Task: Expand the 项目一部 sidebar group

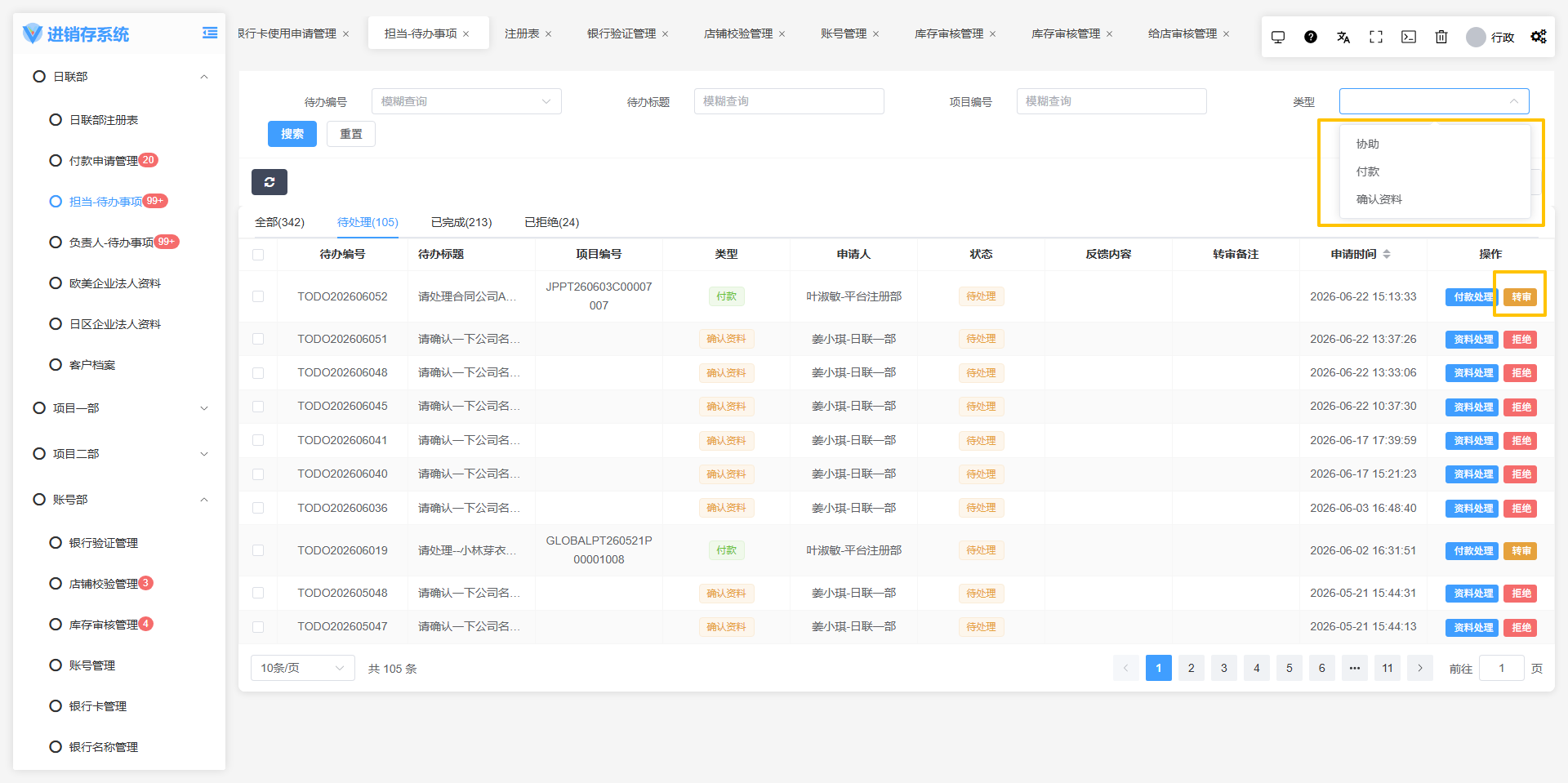Action: pos(120,408)
